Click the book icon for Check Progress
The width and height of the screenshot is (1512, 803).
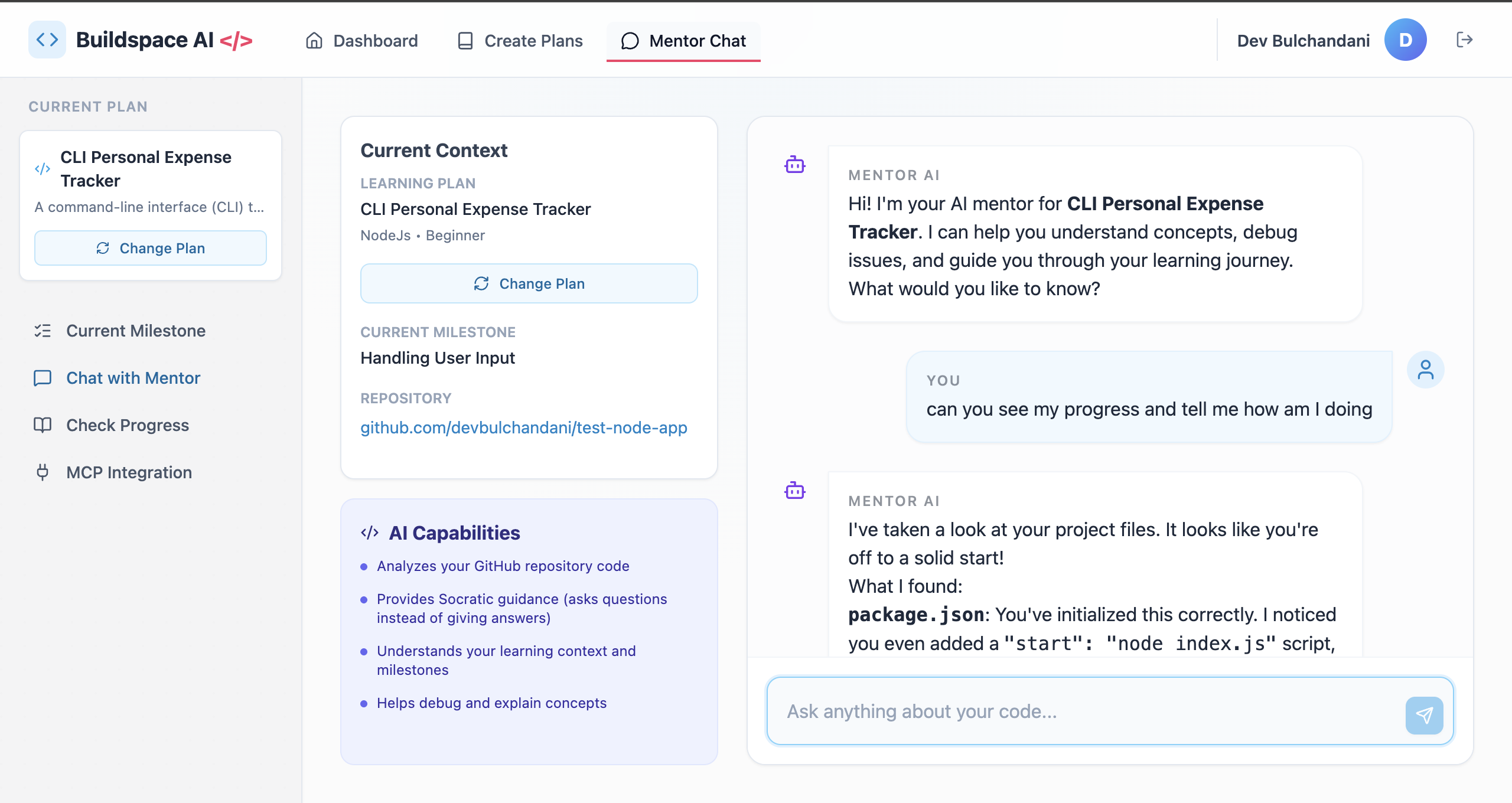(43, 425)
